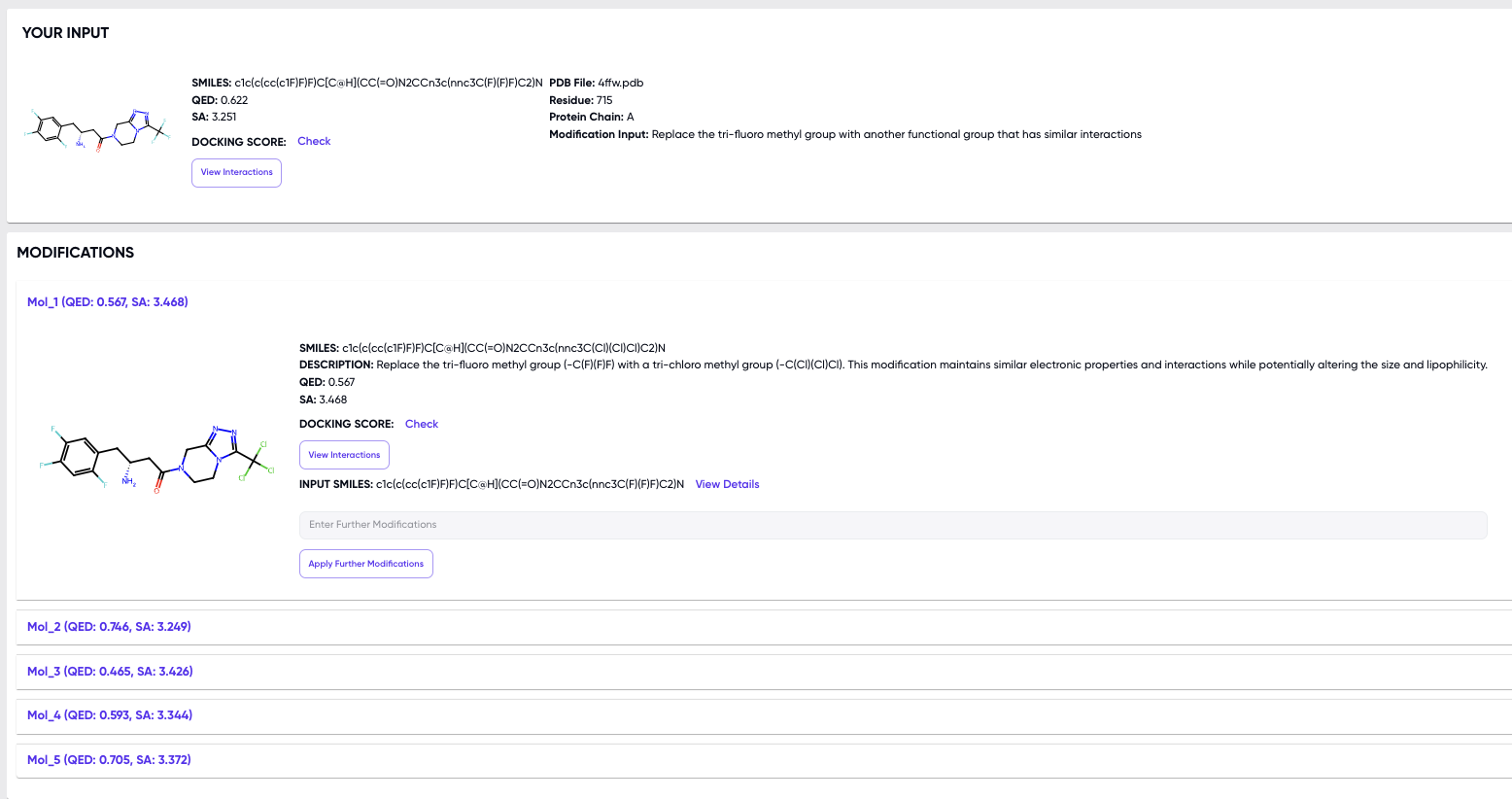The height and width of the screenshot is (799, 1512).
Task: Click the INPUT SMILES string in Mol_1
Action: point(530,484)
